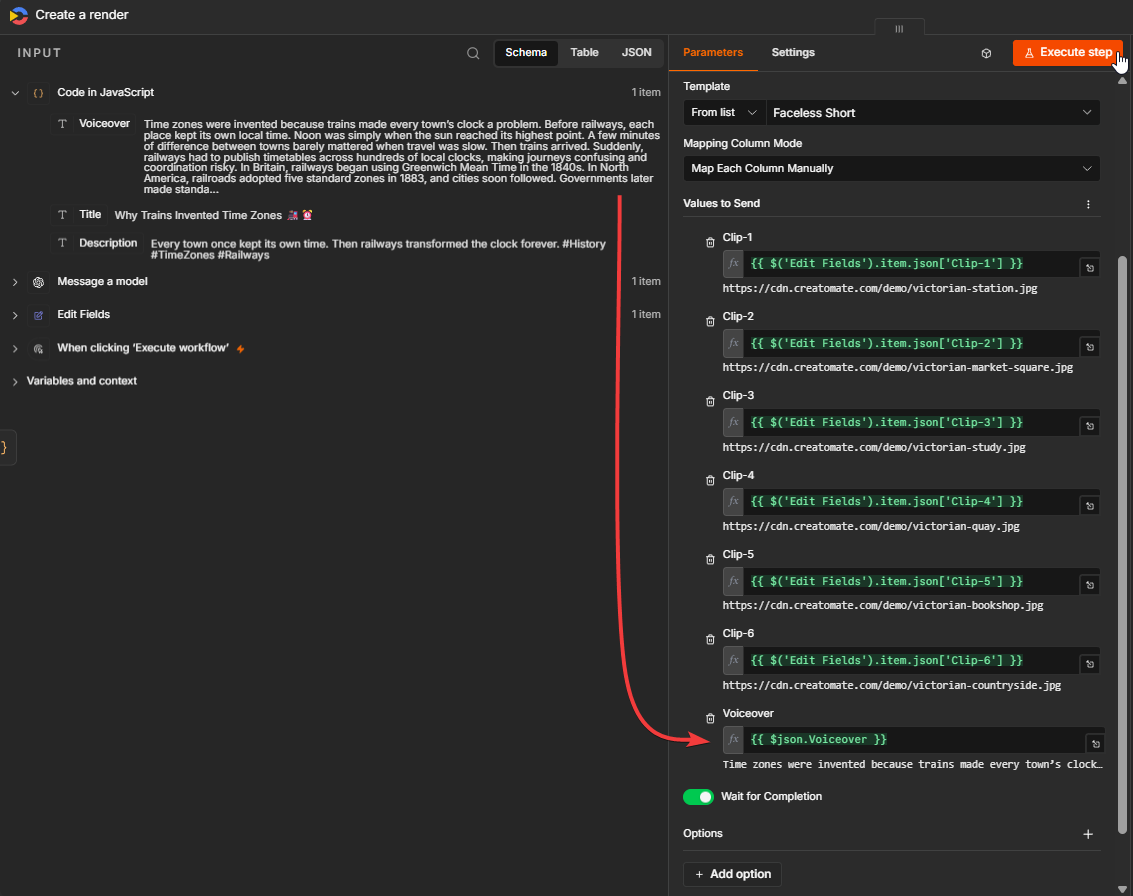The image size is (1133, 896).
Task: Click the Add option button
Action: [732, 874]
